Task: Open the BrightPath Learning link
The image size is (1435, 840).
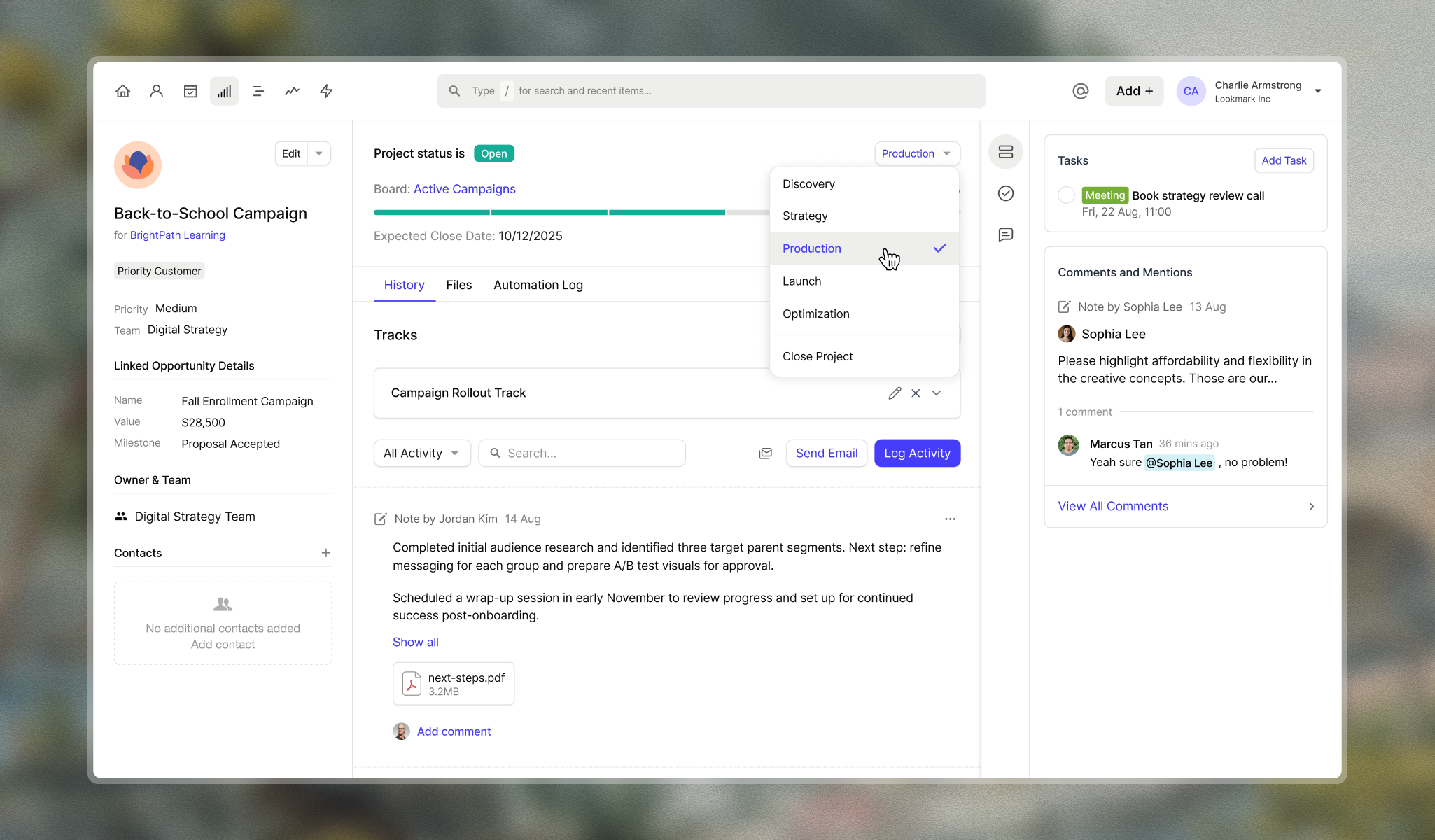Action: 177,235
